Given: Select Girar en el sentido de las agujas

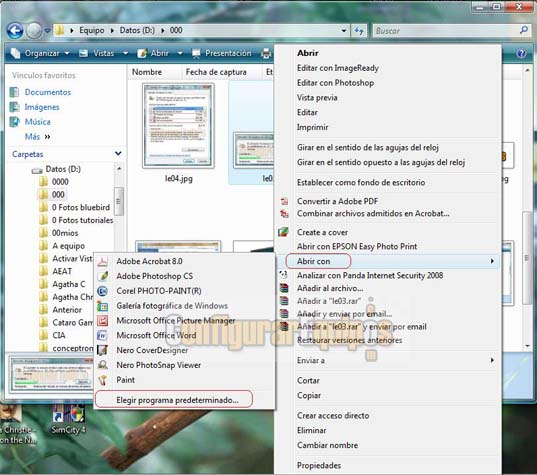Looking at the screenshot, I should click(x=367, y=148).
